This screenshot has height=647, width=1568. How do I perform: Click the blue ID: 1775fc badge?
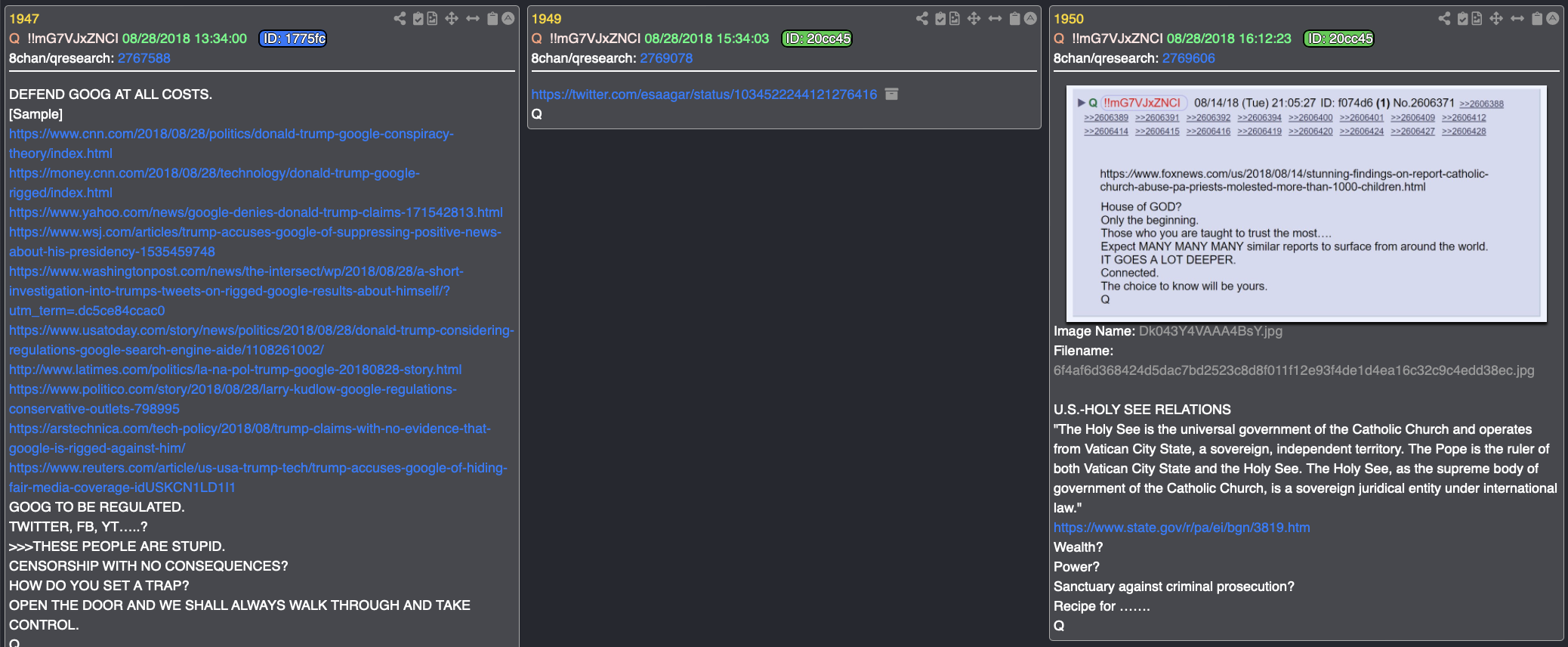(x=293, y=39)
